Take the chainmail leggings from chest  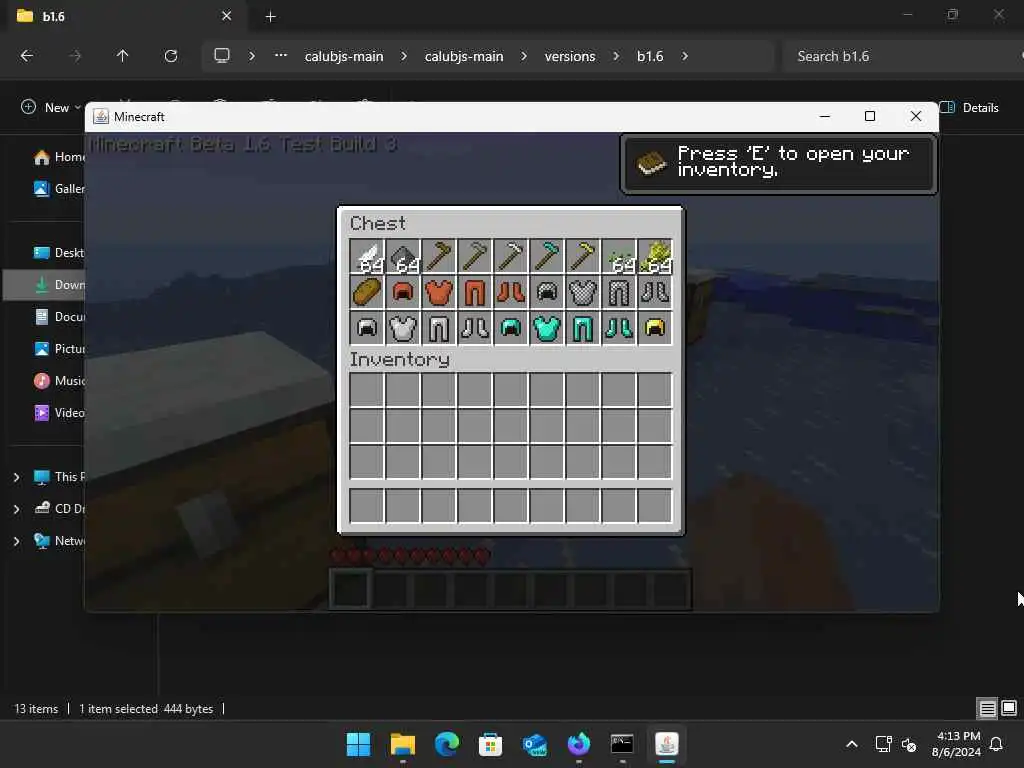point(618,292)
